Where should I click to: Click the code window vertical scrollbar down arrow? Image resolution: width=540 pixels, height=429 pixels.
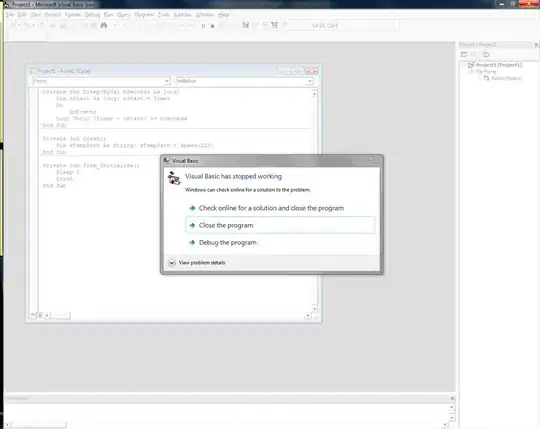(x=314, y=308)
